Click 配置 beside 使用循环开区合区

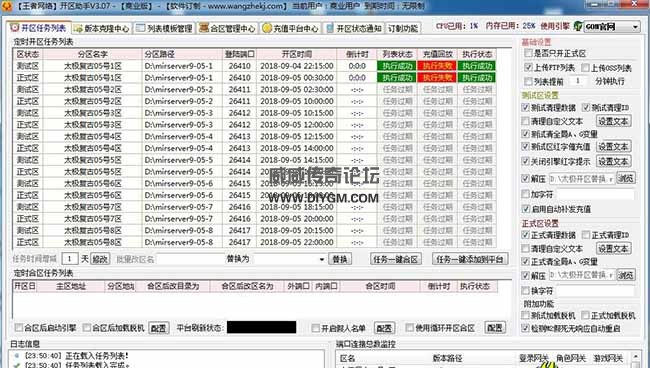tap(495, 328)
